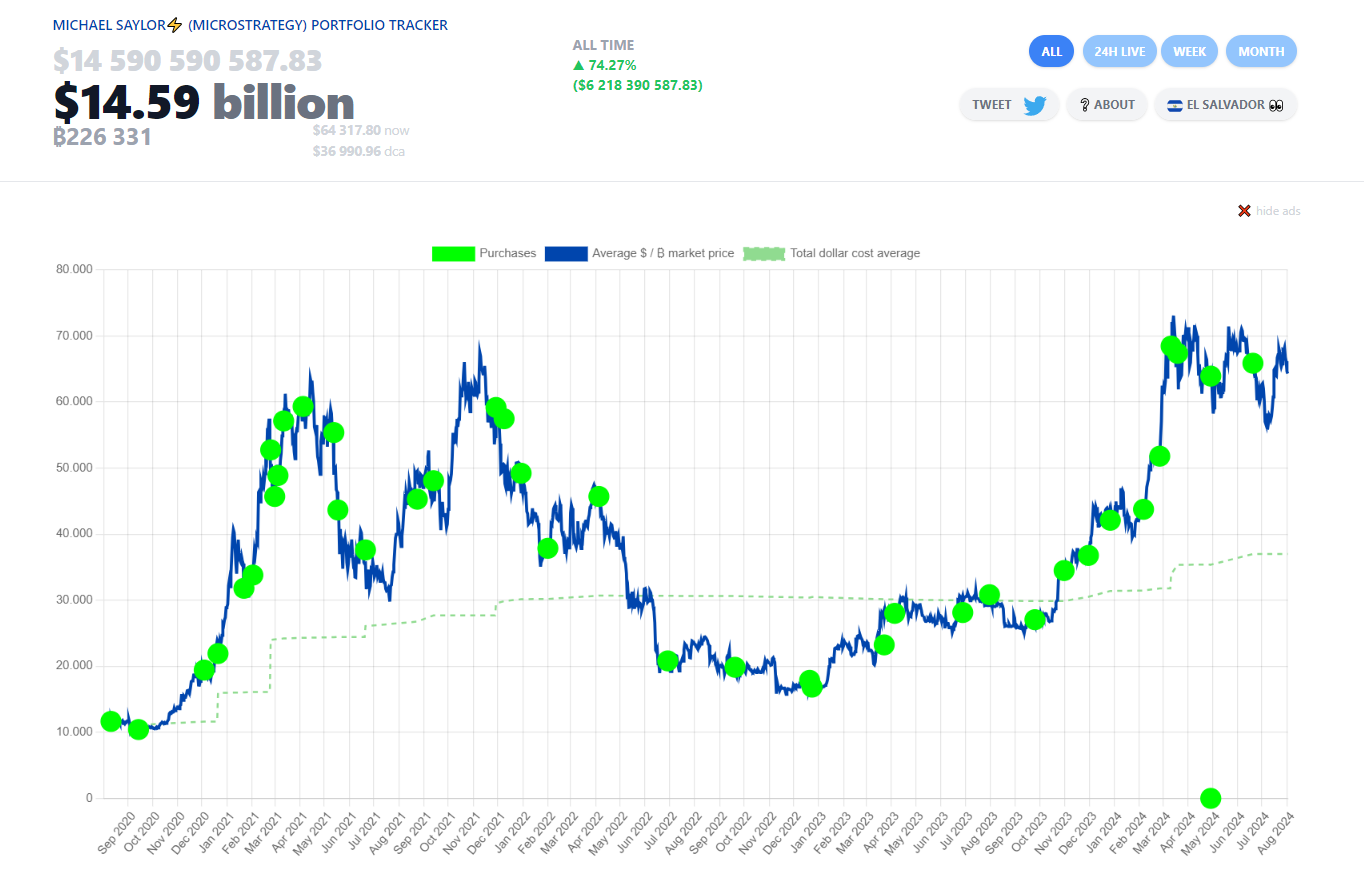The height and width of the screenshot is (876, 1364).
Task: Click the ₿226 331 bitcoin holdings value
Action: (x=102, y=136)
